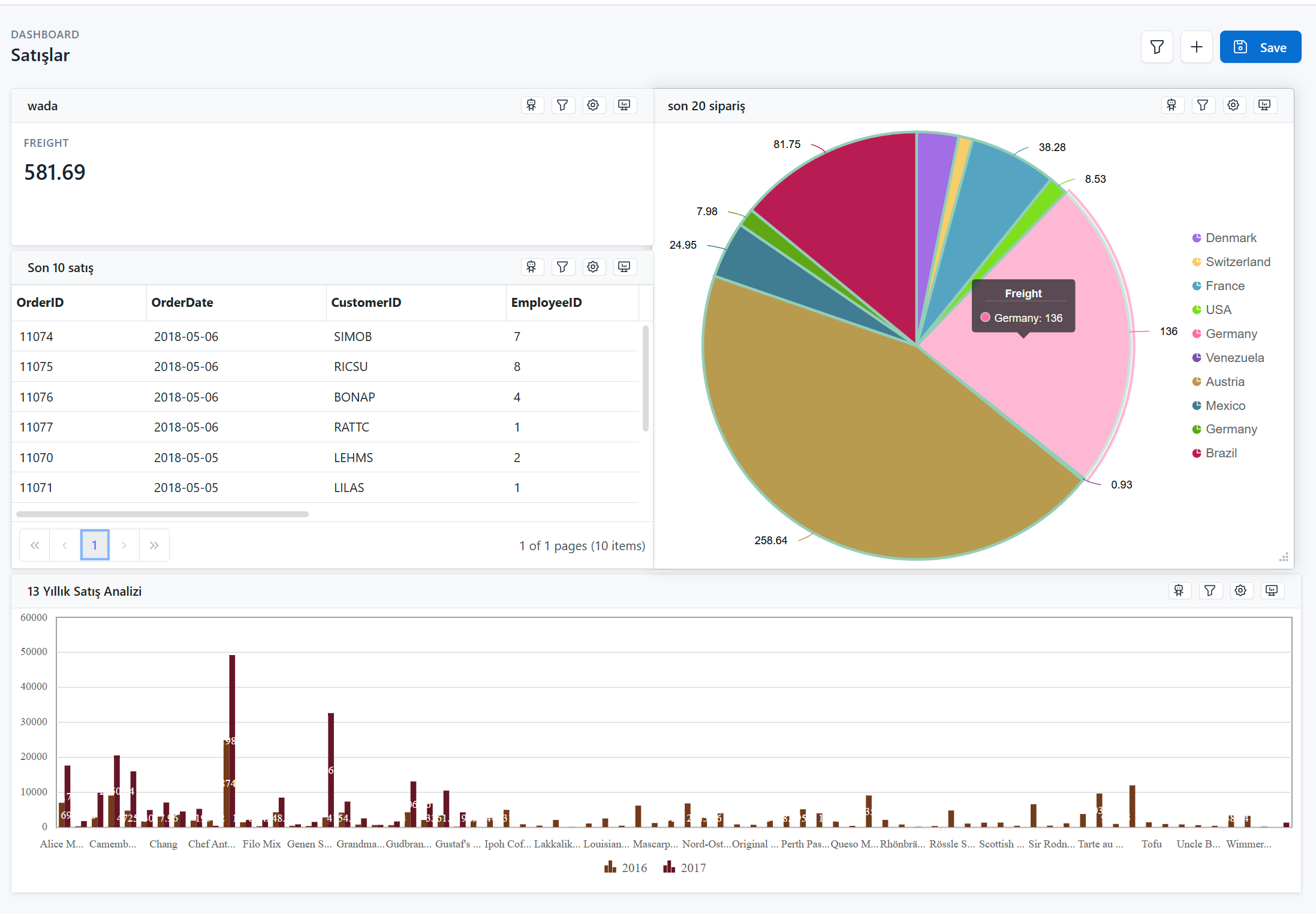Maximize son 20 sipariş using the monitor icon

(1265, 105)
